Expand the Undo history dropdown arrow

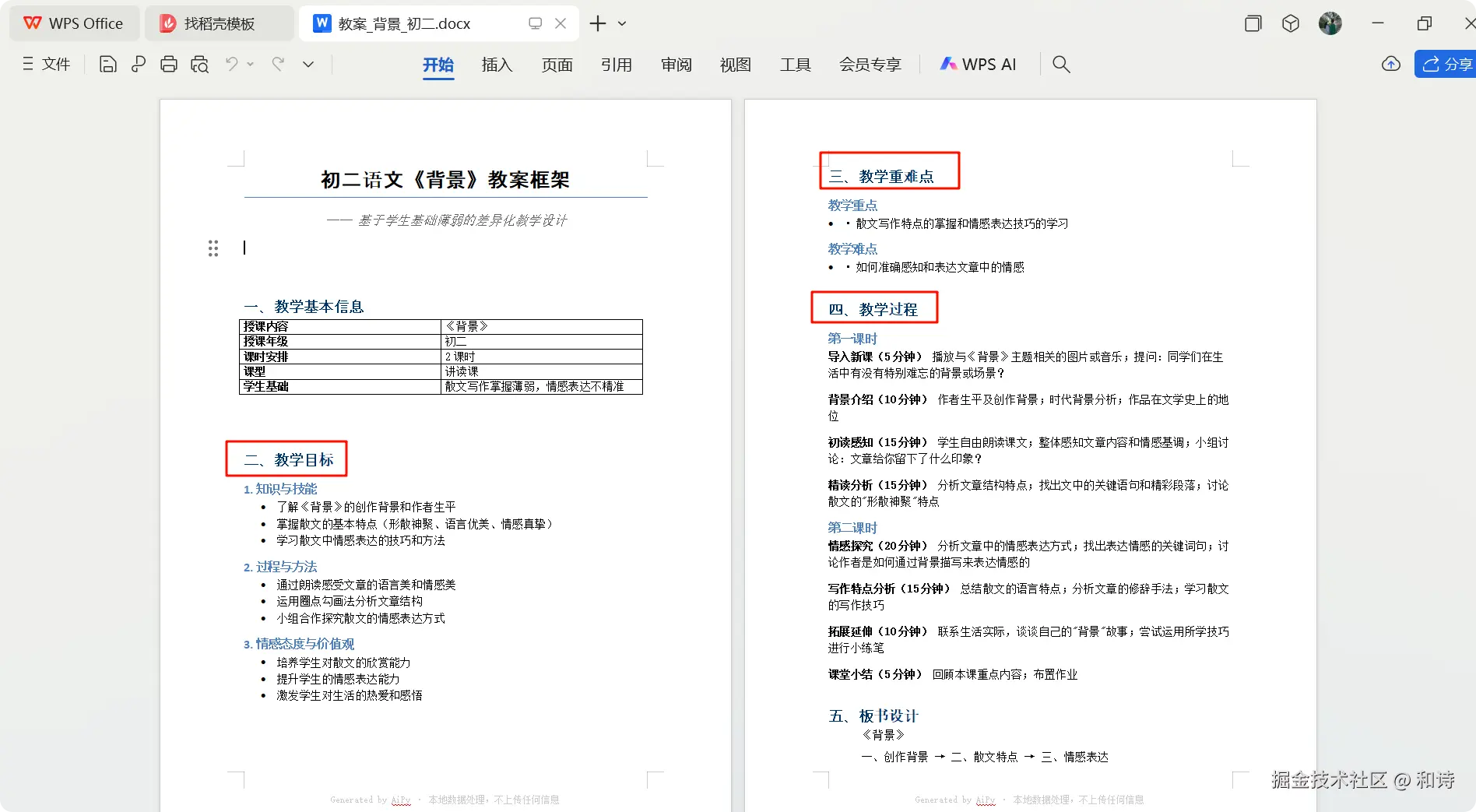(251, 64)
